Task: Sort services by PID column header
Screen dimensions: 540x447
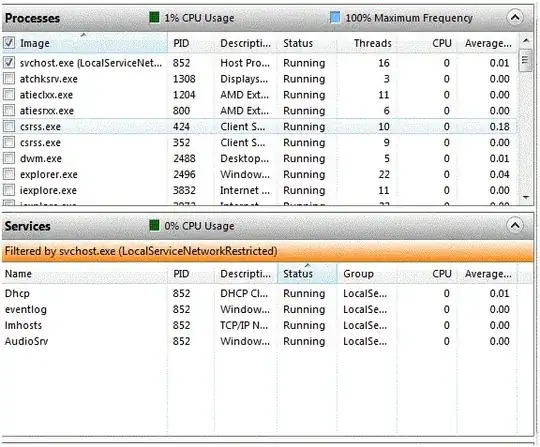Action: 191,274
